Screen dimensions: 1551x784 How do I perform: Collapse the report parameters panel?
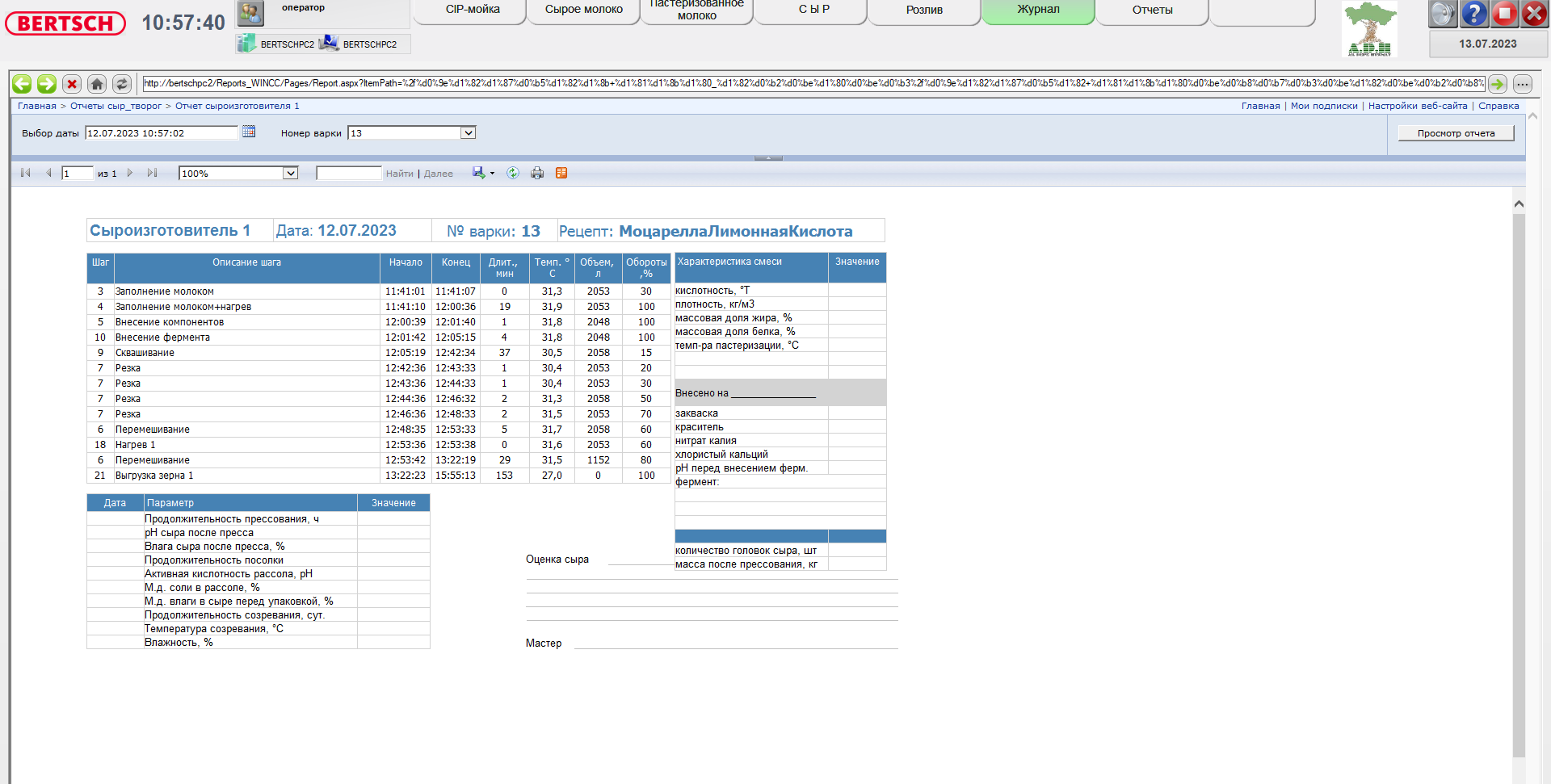767,158
